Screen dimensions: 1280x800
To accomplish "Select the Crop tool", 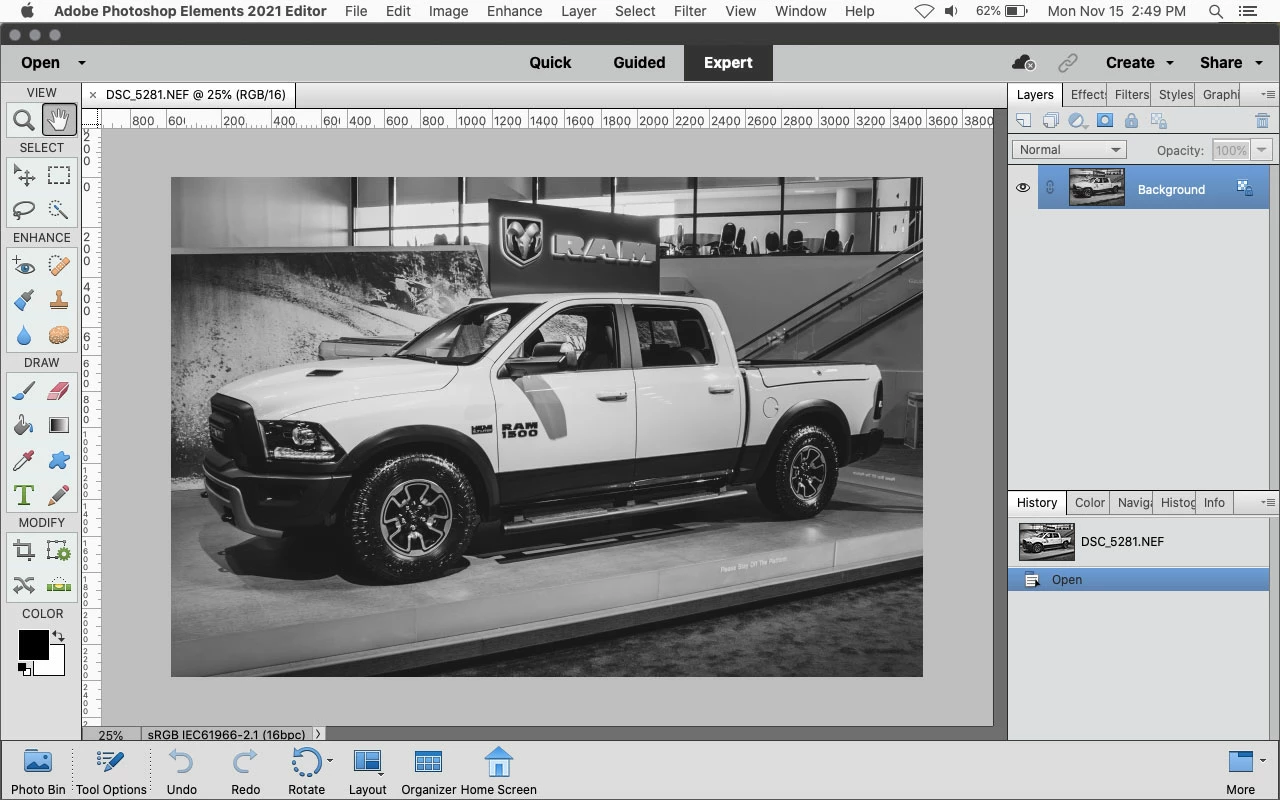I will click(x=24, y=551).
